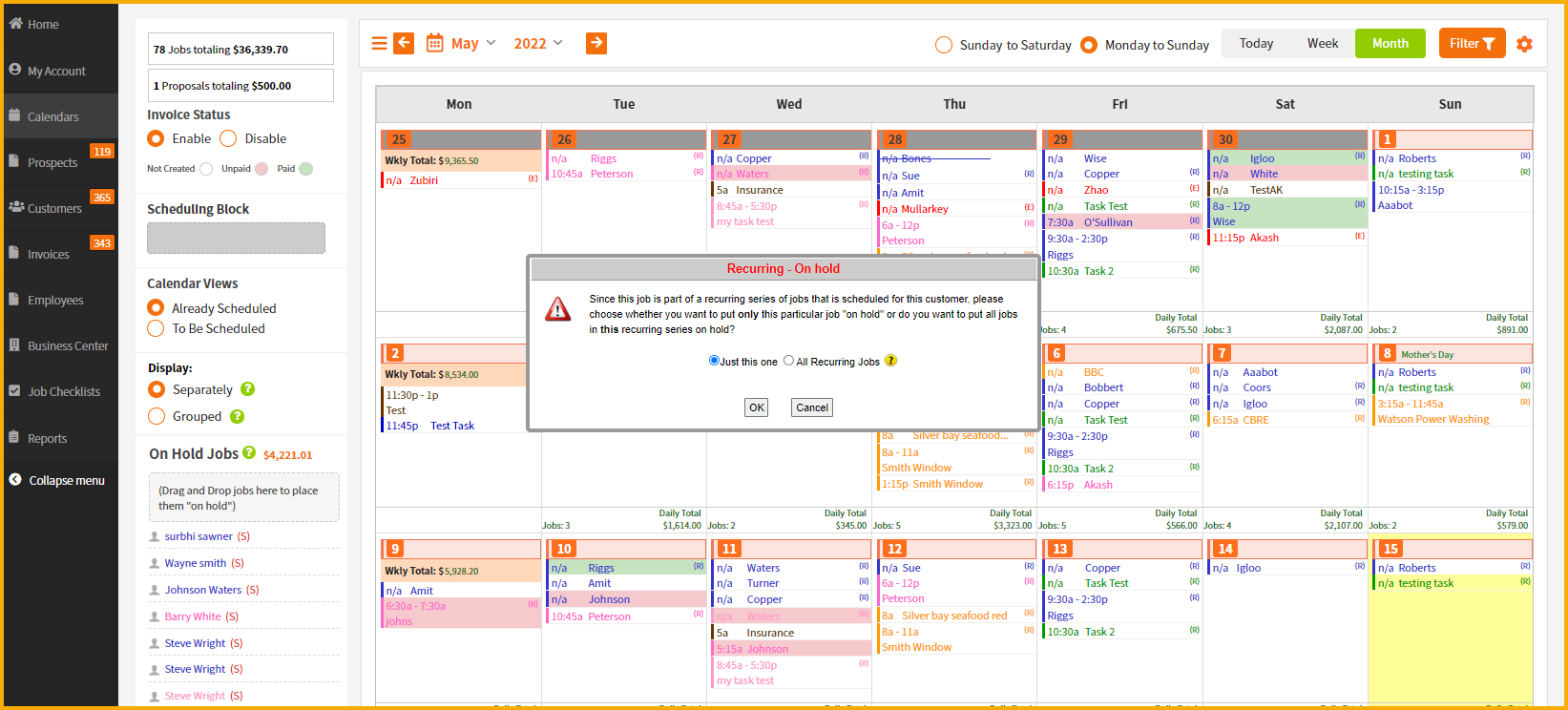Select Grouped display option

pyautogui.click(x=157, y=416)
